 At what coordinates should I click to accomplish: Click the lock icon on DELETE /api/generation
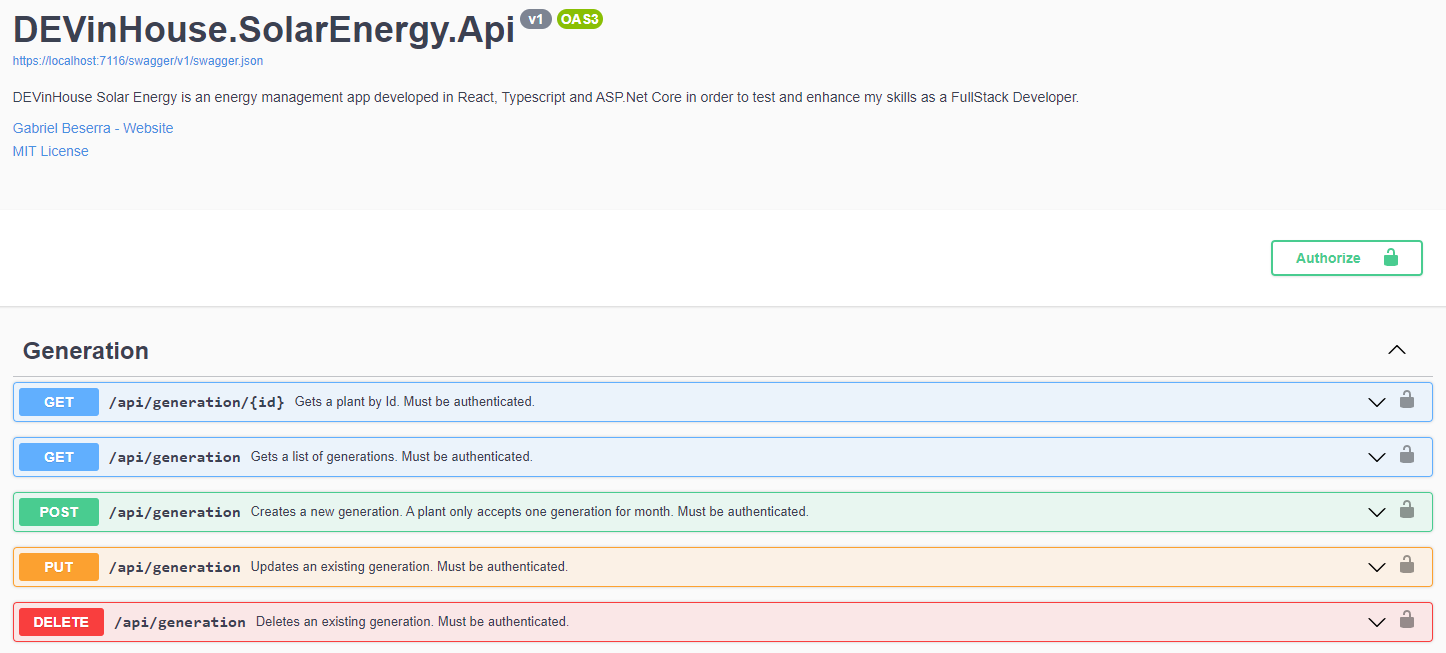coord(1407,621)
